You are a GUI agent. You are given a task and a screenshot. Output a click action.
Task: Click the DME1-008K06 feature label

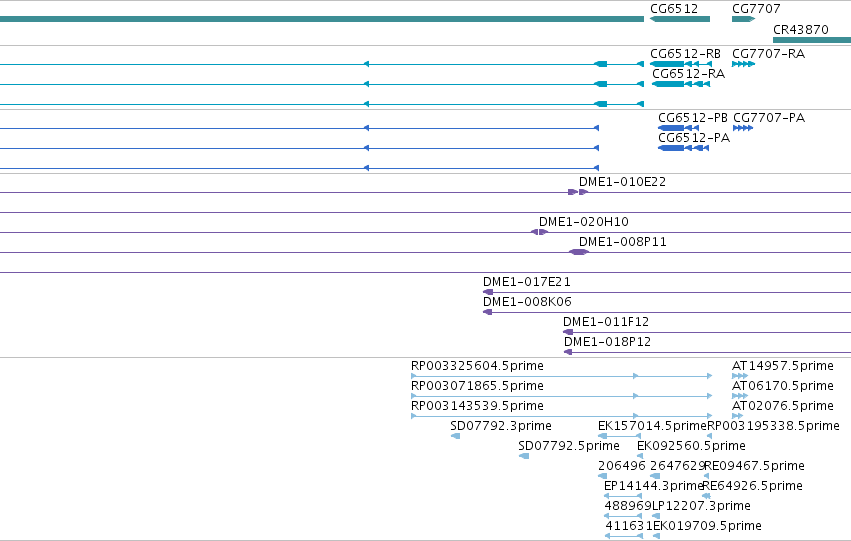pyautogui.click(x=527, y=302)
